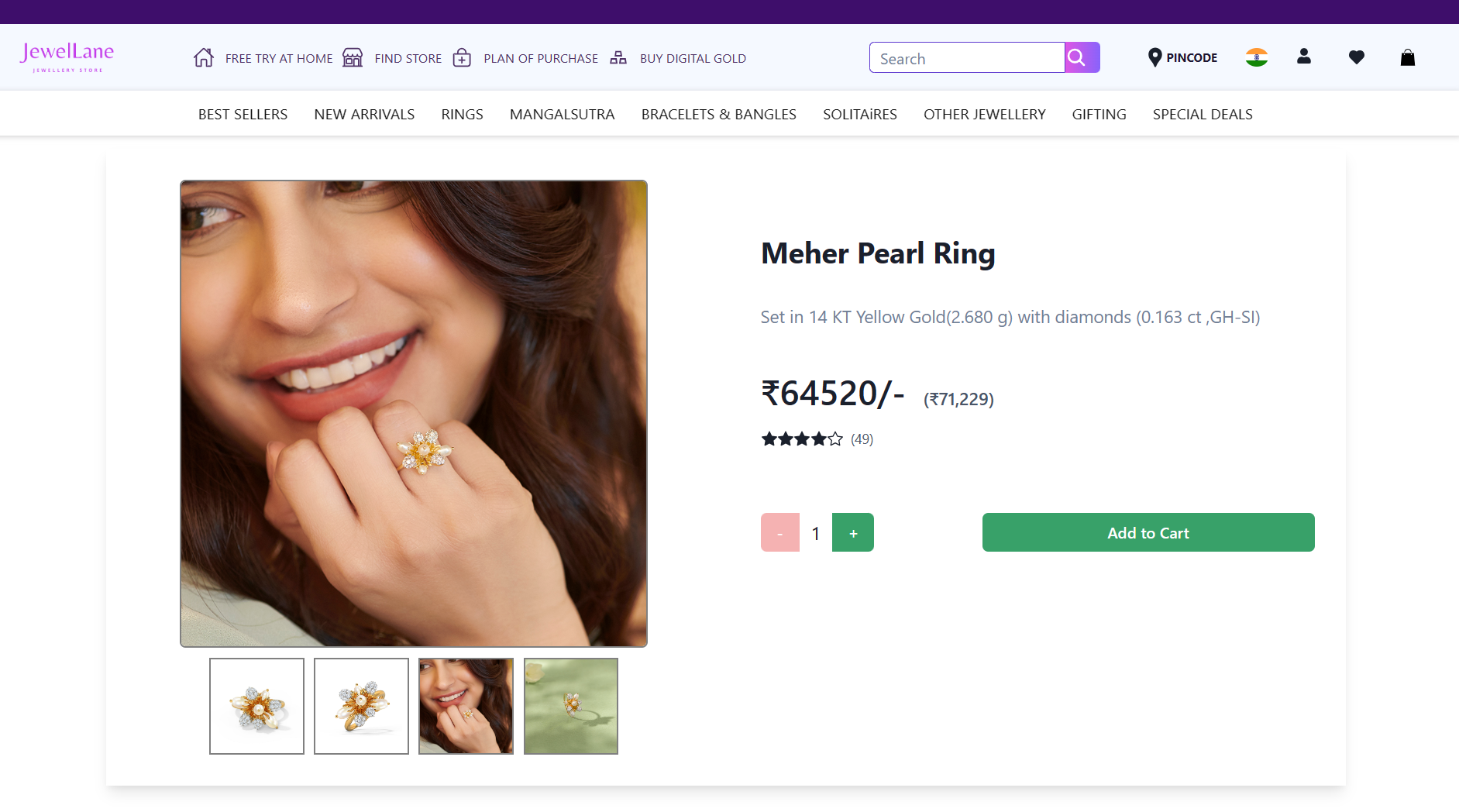
Task: Select the green-background ring thumbnail
Action: click(x=570, y=706)
